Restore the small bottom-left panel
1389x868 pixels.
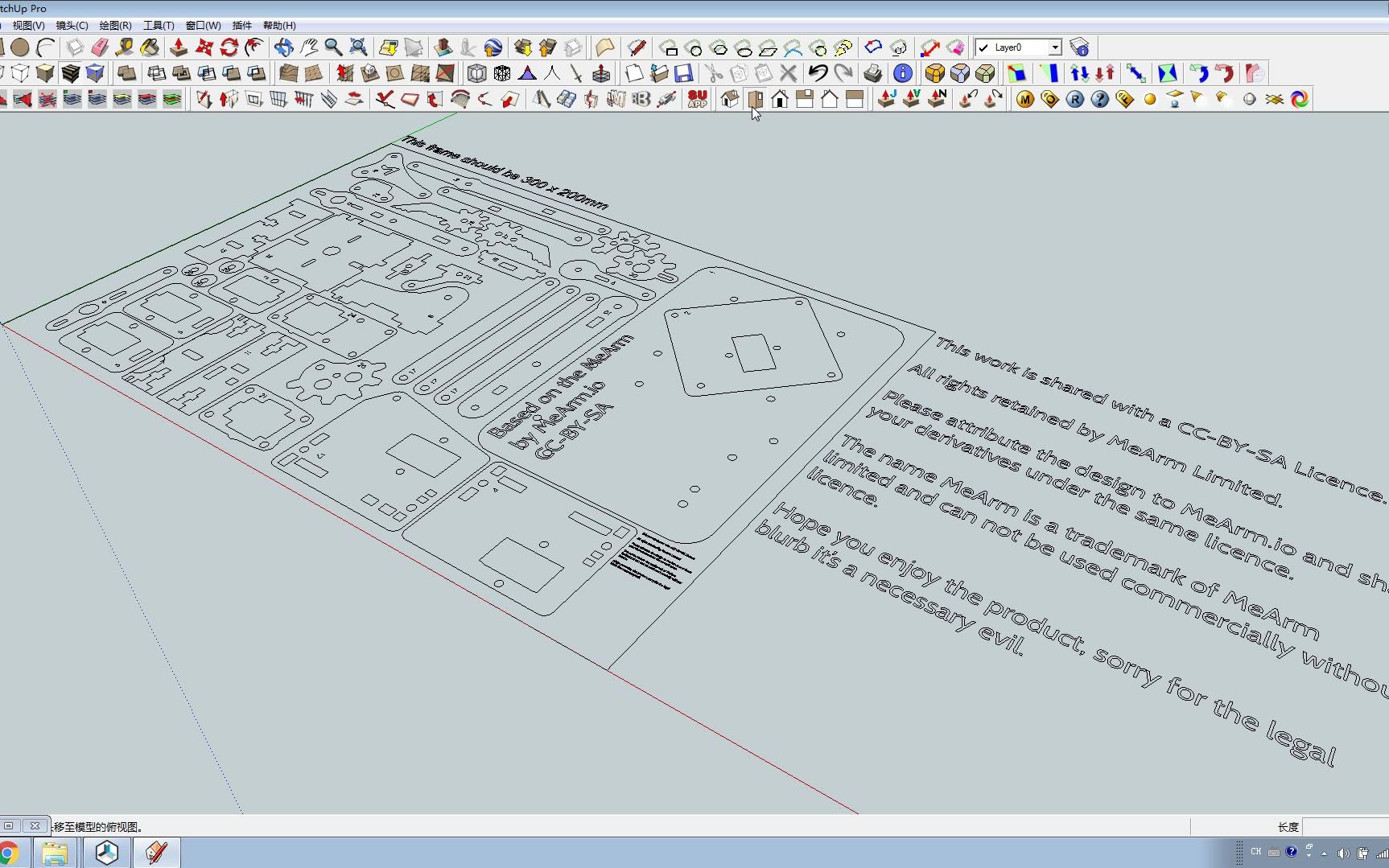(x=9, y=825)
